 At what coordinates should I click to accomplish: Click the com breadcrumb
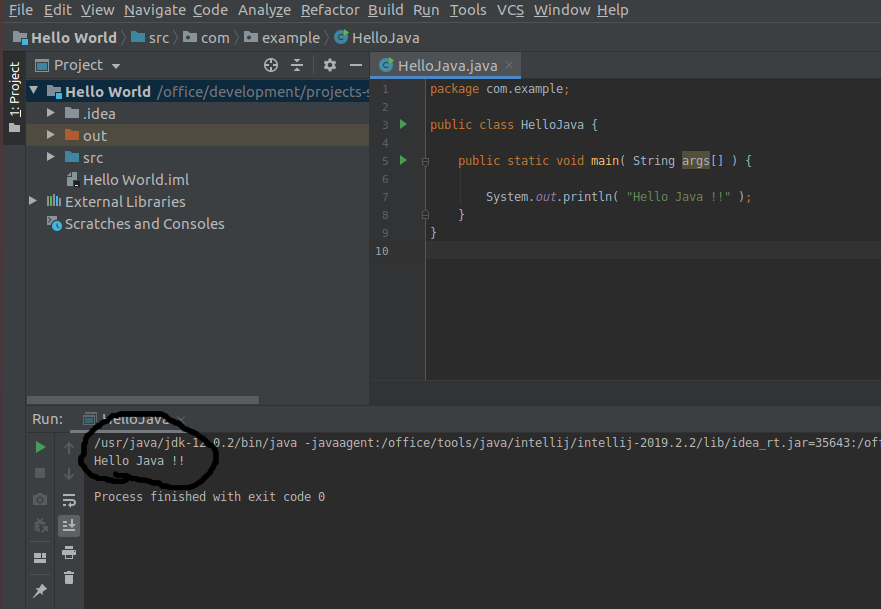(x=207, y=38)
